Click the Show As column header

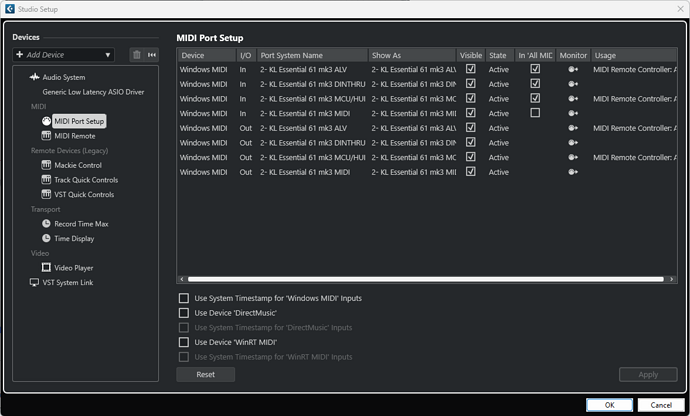[412, 55]
